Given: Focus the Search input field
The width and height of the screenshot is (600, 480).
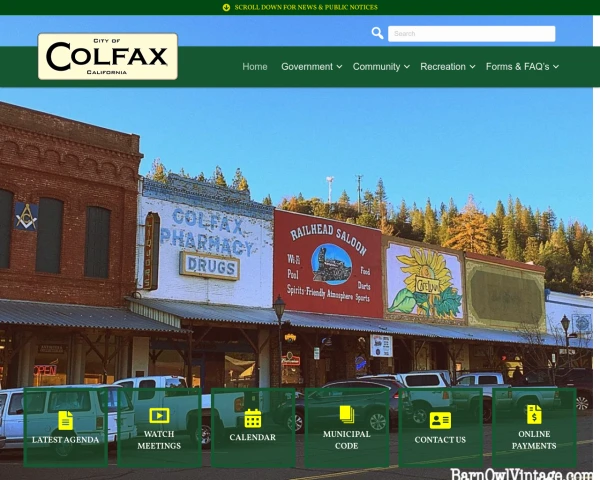Looking at the screenshot, I should point(471,34).
